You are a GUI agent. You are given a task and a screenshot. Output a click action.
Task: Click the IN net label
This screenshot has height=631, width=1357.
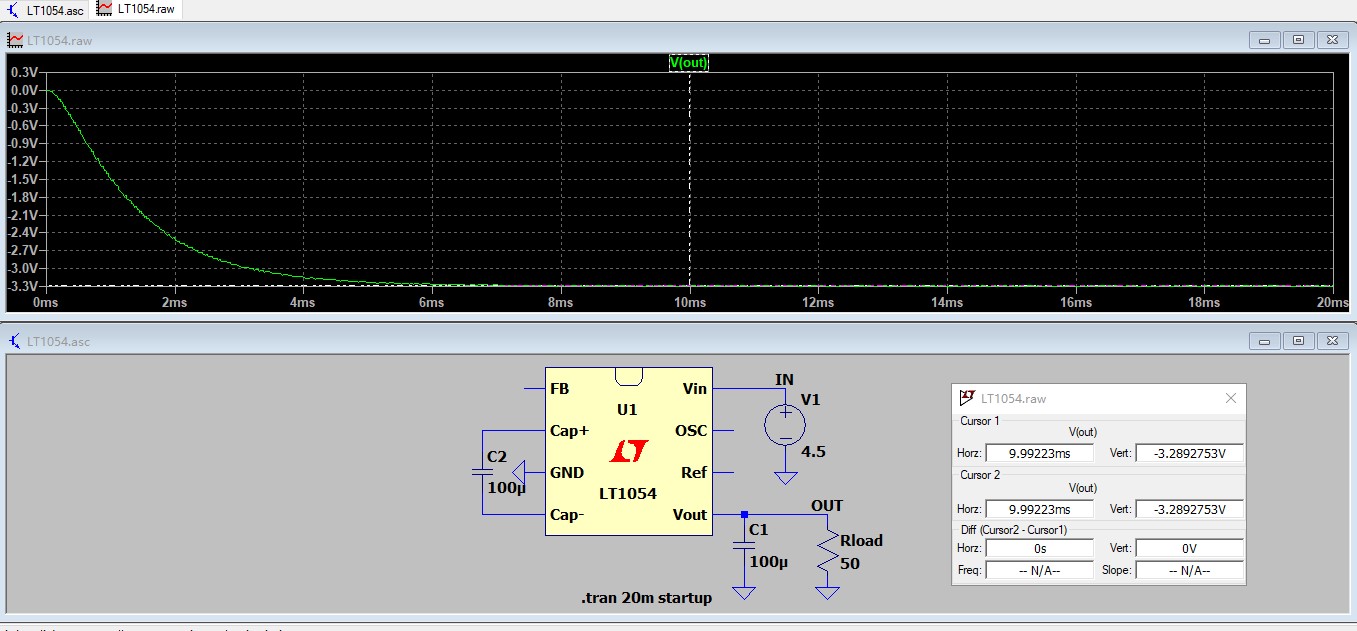pyautogui.click(x=785, y=380)
